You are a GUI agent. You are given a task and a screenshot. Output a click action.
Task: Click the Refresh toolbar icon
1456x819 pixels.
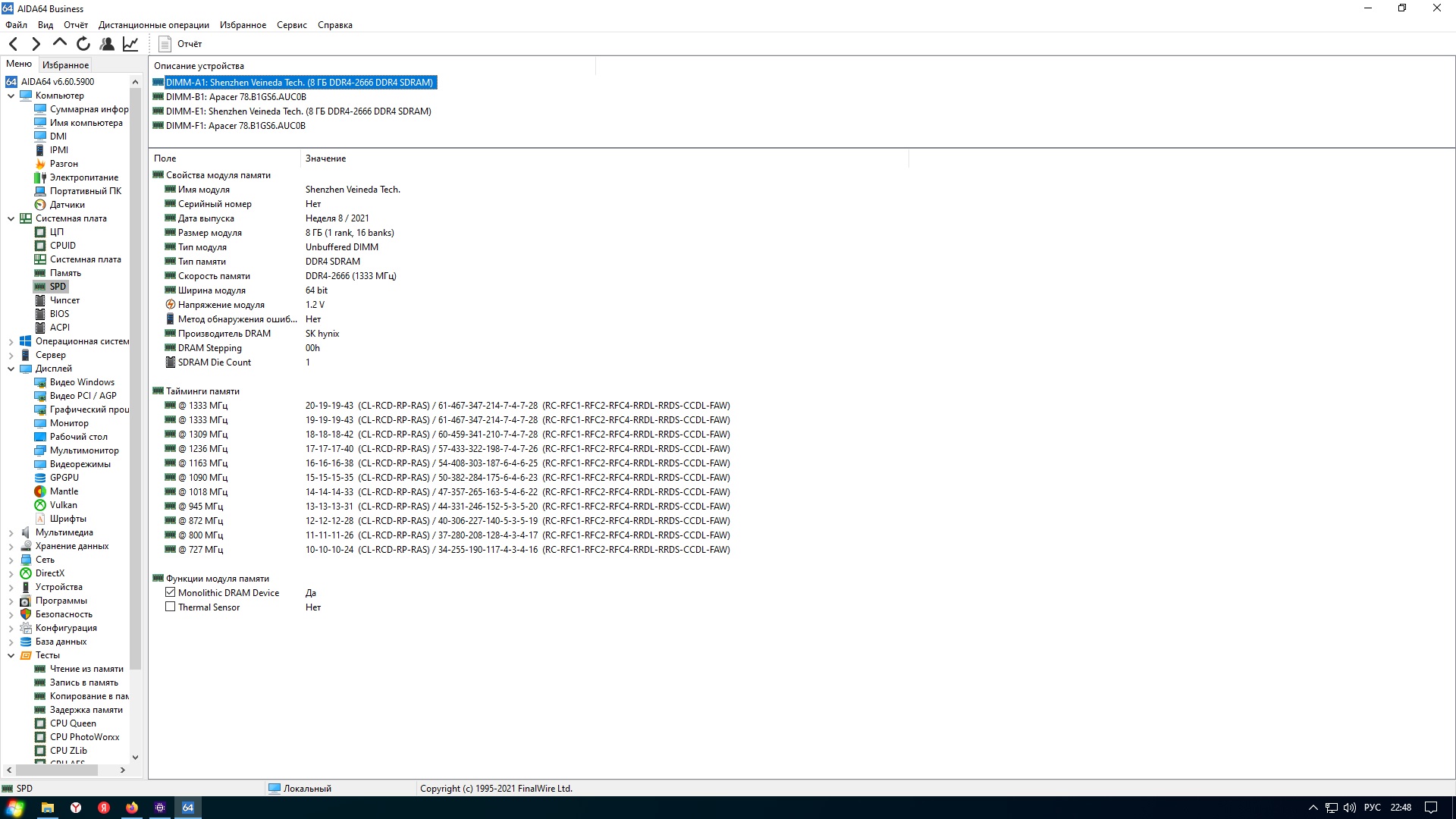[83, 44]
